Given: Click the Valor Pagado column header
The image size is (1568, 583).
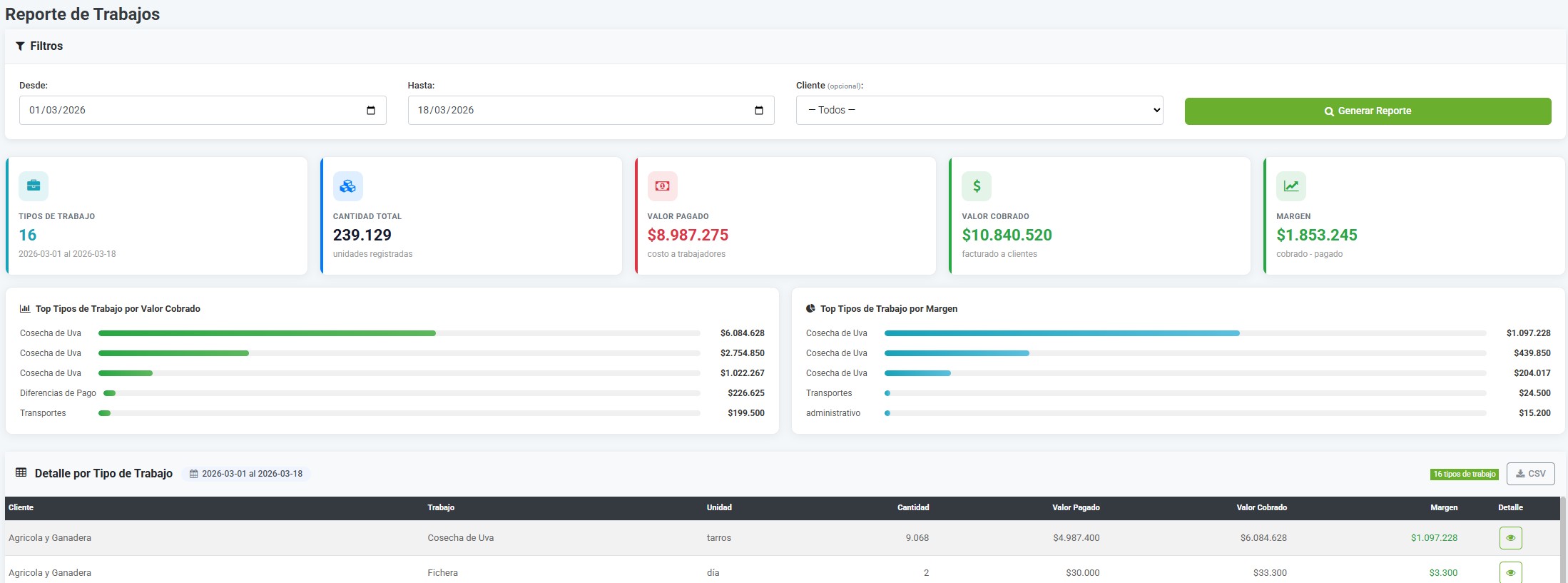Looking at the screenshot, I should (1076, 507).
